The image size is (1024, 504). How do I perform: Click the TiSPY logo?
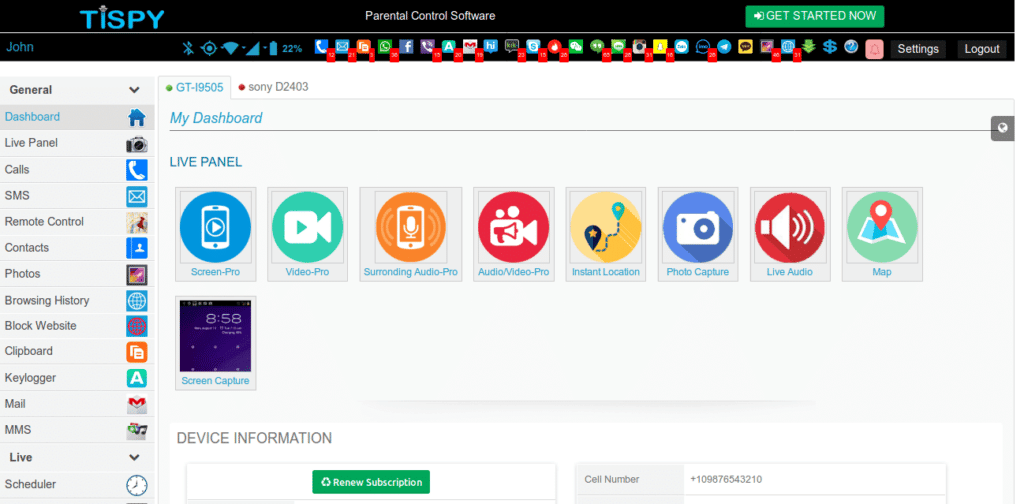point(121,17)
